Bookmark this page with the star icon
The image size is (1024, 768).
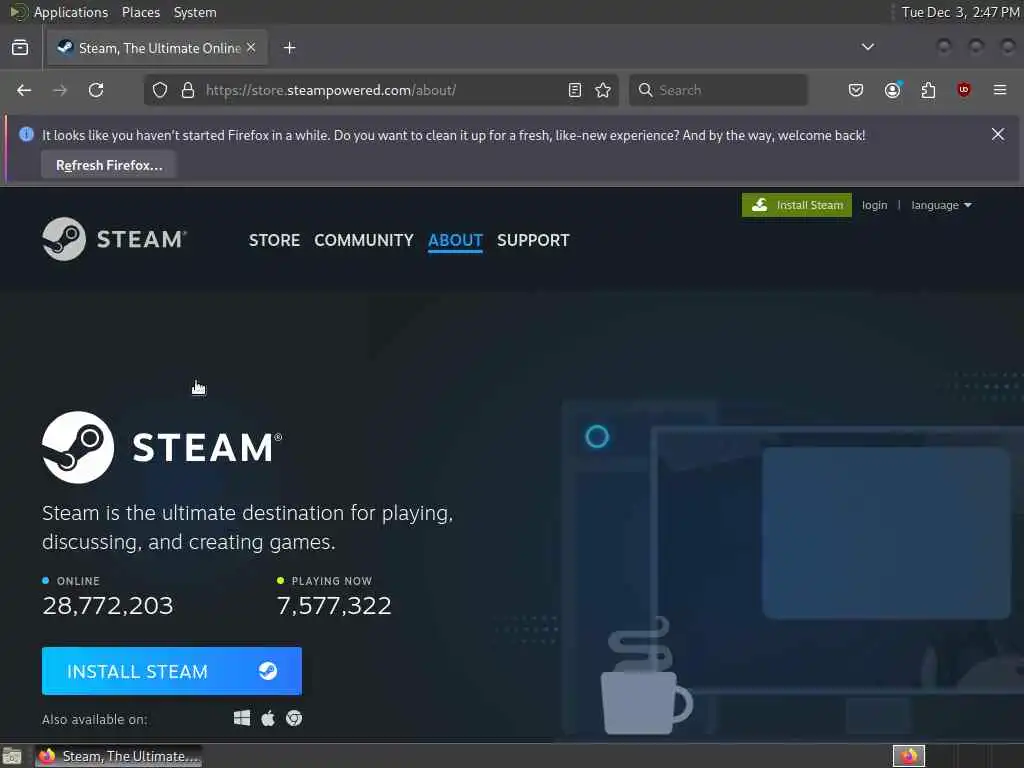[603, 90]
